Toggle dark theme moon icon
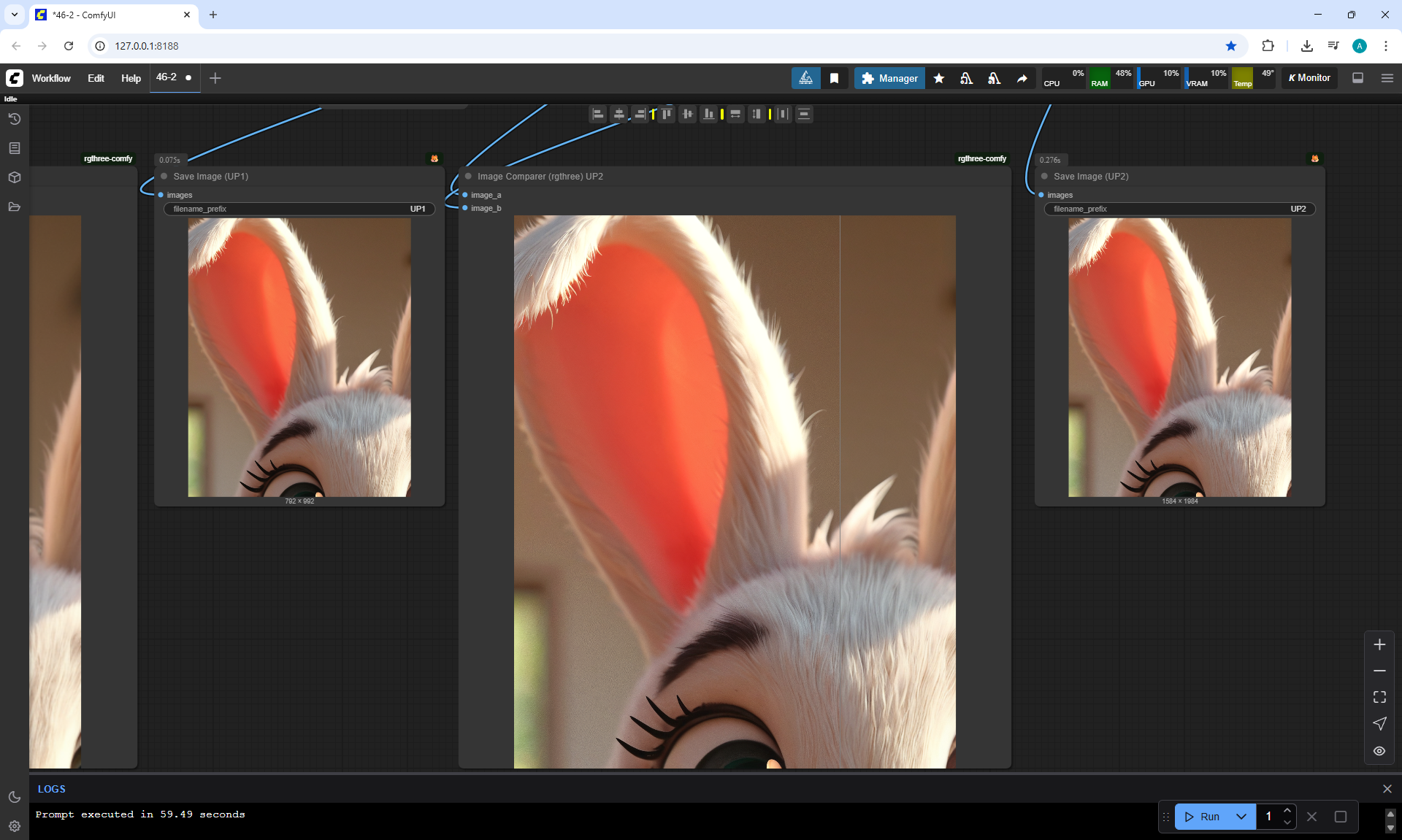The image size is (1402, 840). (14, 797)
